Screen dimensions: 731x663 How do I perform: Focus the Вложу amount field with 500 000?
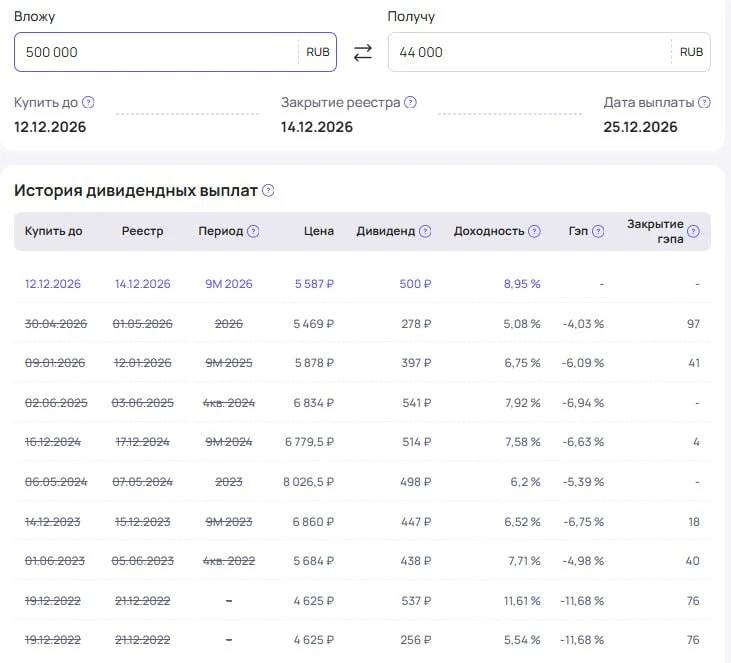pos(175,52)
